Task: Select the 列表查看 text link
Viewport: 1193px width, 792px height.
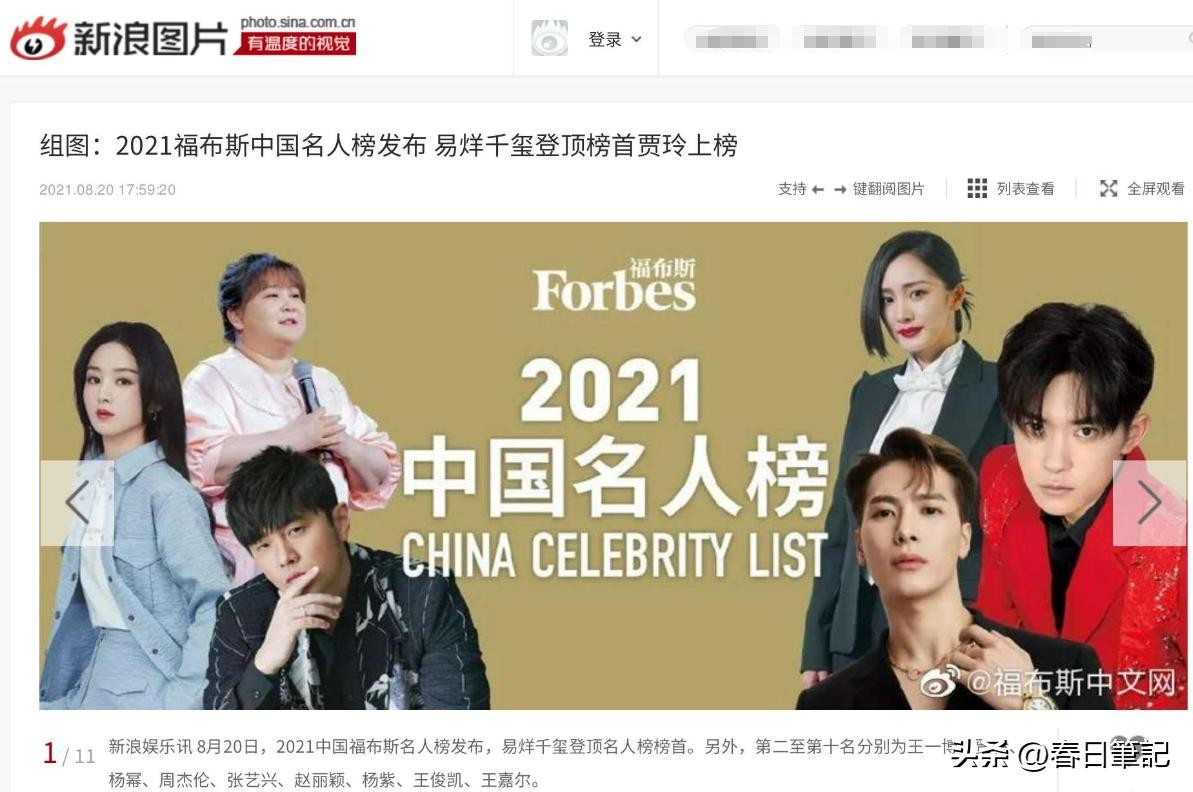Action: (x=1026, y=189)
